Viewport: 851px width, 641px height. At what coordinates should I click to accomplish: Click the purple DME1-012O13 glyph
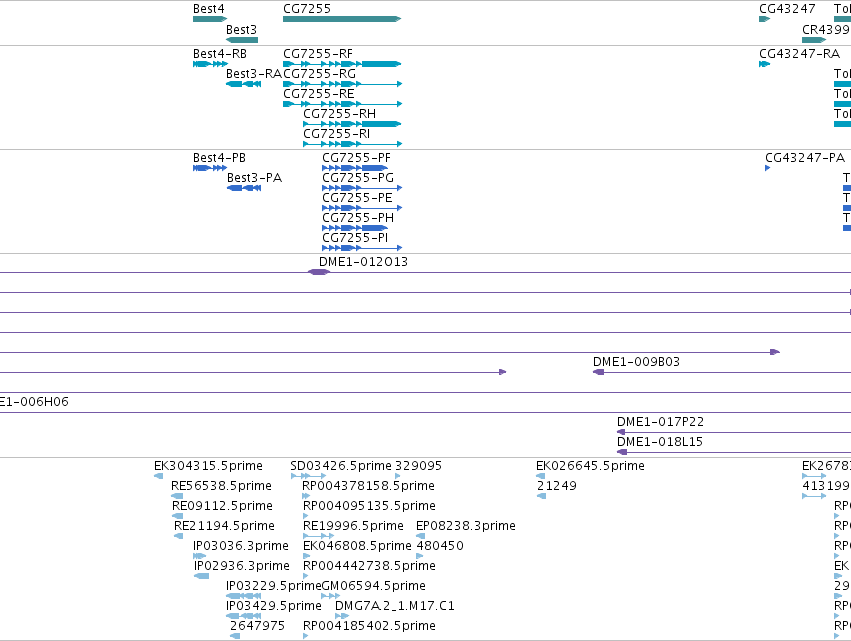[319, 272]
